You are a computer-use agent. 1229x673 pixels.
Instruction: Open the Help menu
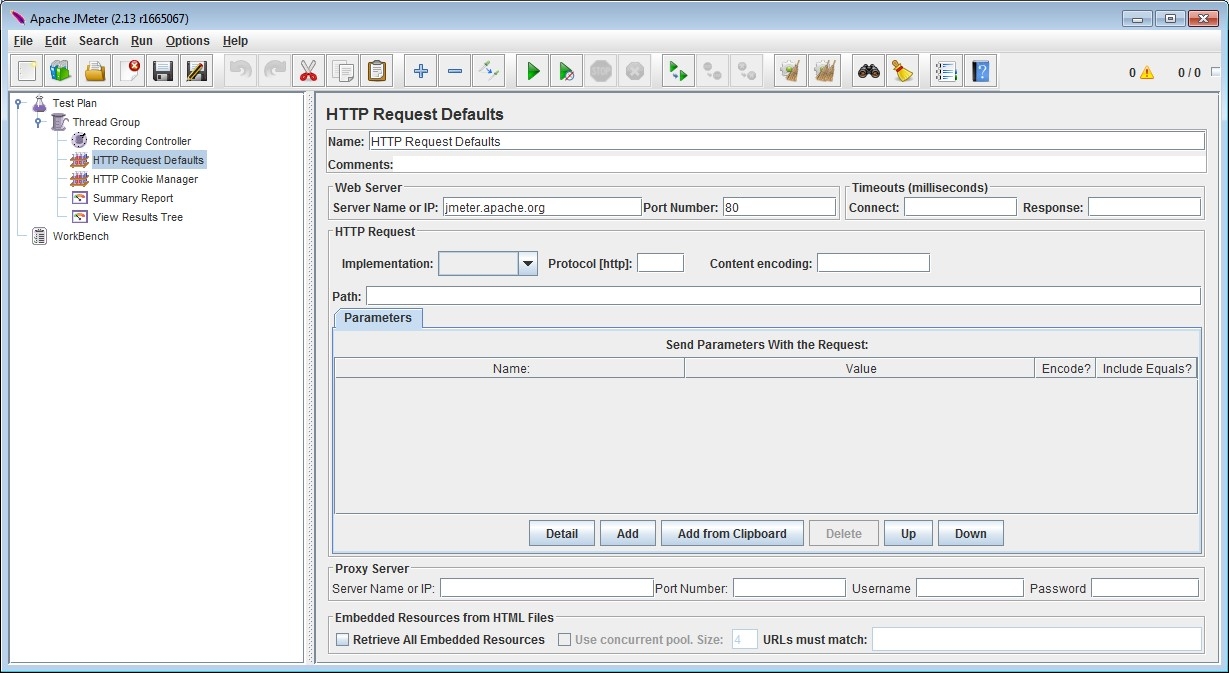tap(235, 41)
